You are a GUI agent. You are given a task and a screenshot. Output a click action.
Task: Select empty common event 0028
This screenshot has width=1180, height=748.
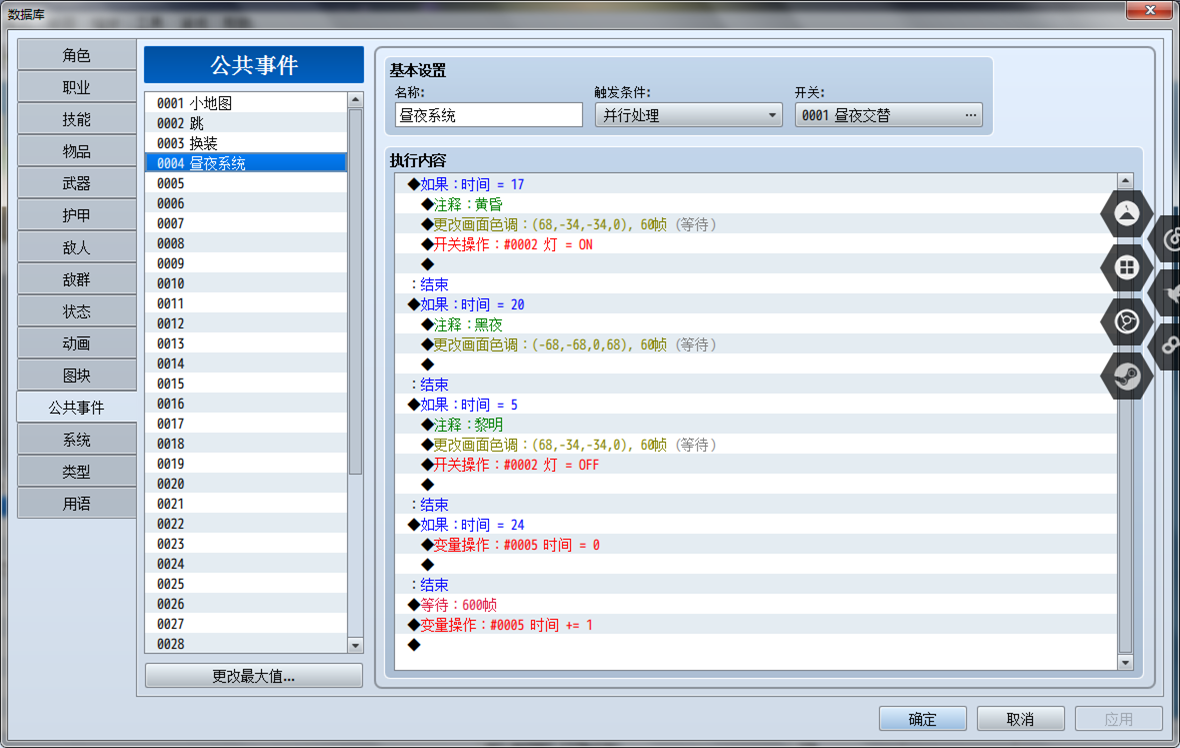(246, 643)
